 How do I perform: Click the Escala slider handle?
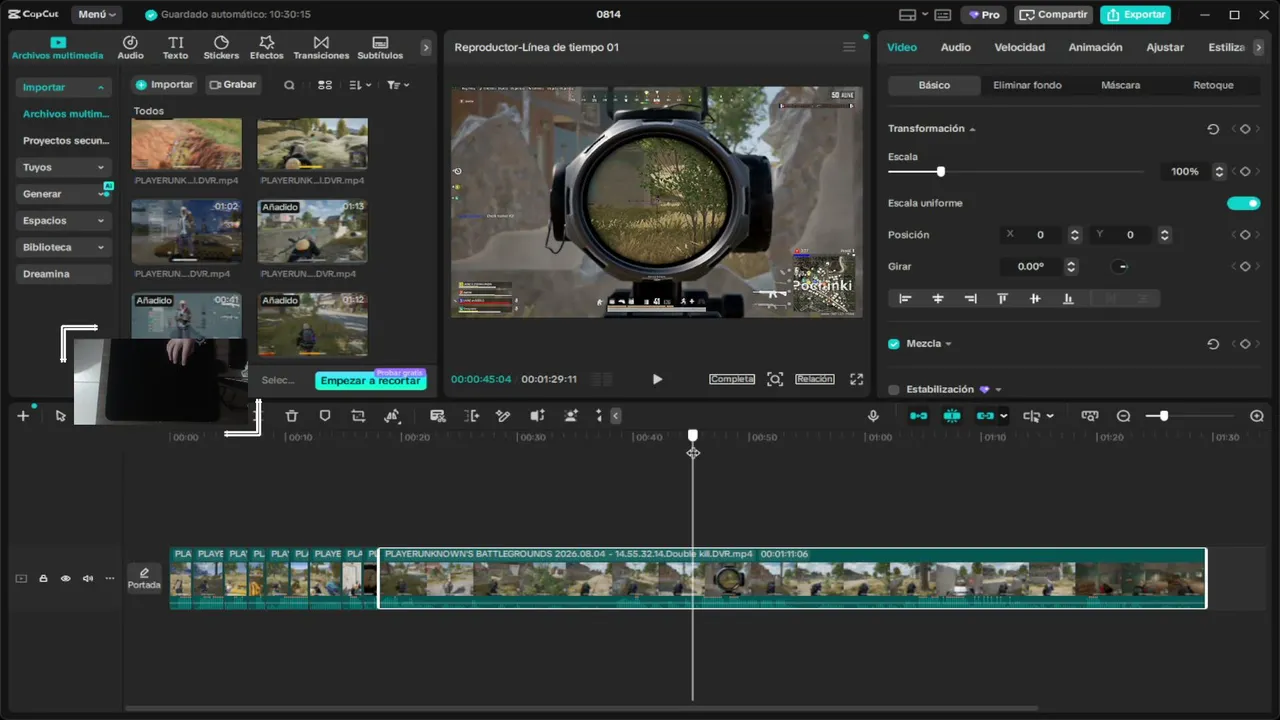(x=941, y=172)
